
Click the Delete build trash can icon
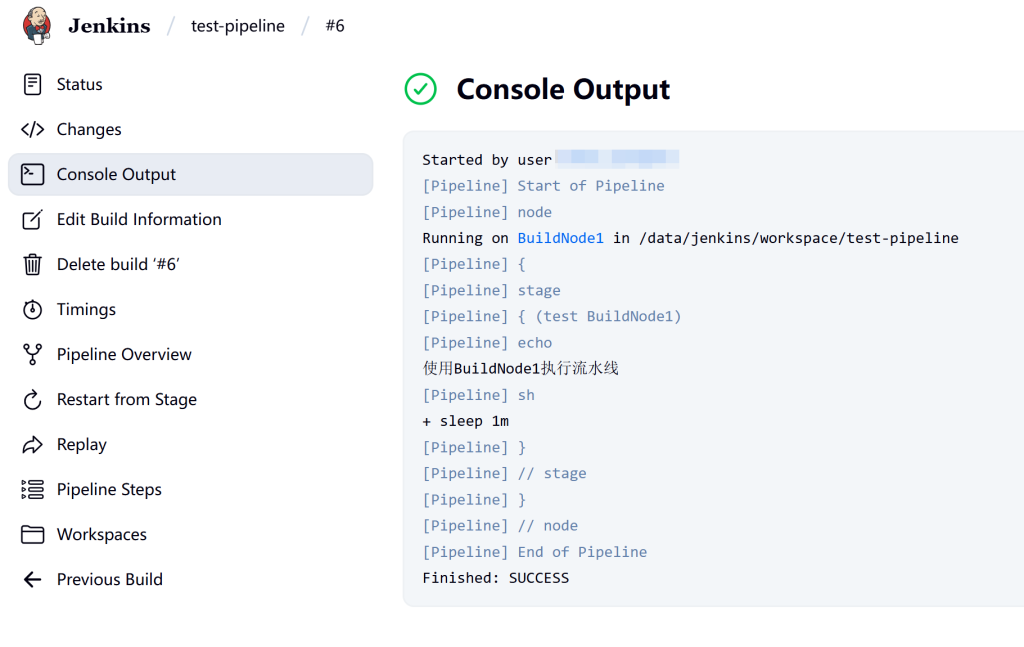click(33, 265)
